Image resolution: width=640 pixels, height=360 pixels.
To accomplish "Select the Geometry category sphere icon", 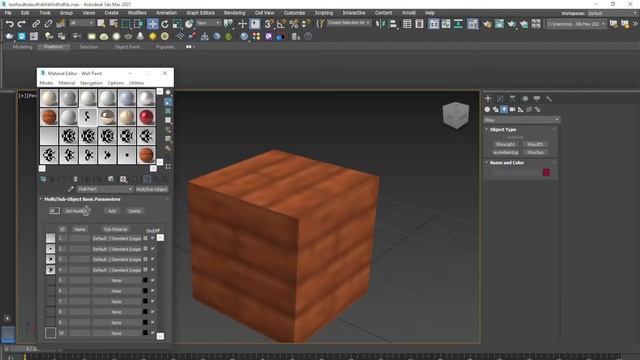I will (487, 109).
